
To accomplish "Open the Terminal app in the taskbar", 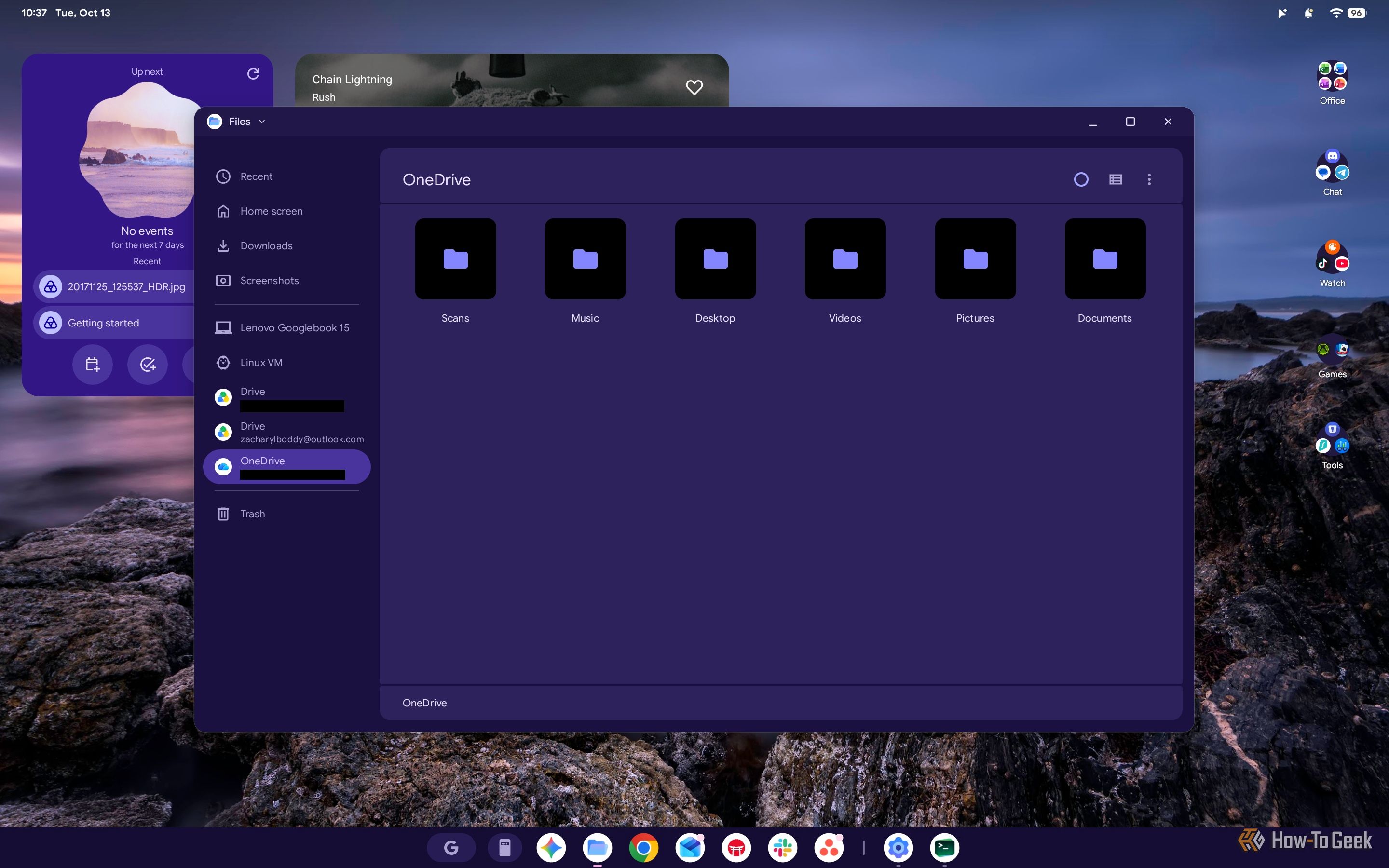I will 945,847.
